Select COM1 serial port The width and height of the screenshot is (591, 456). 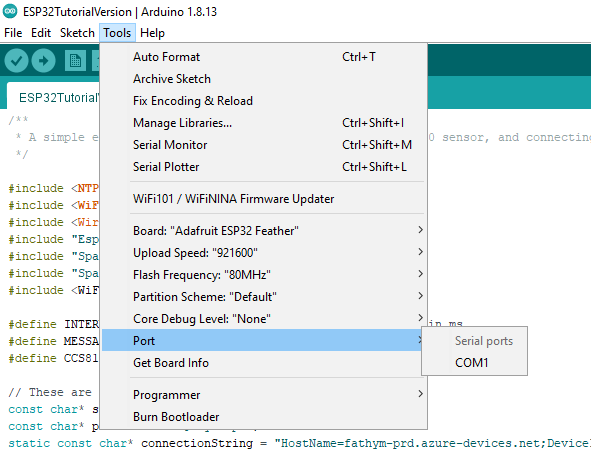[x=474, y=363]
